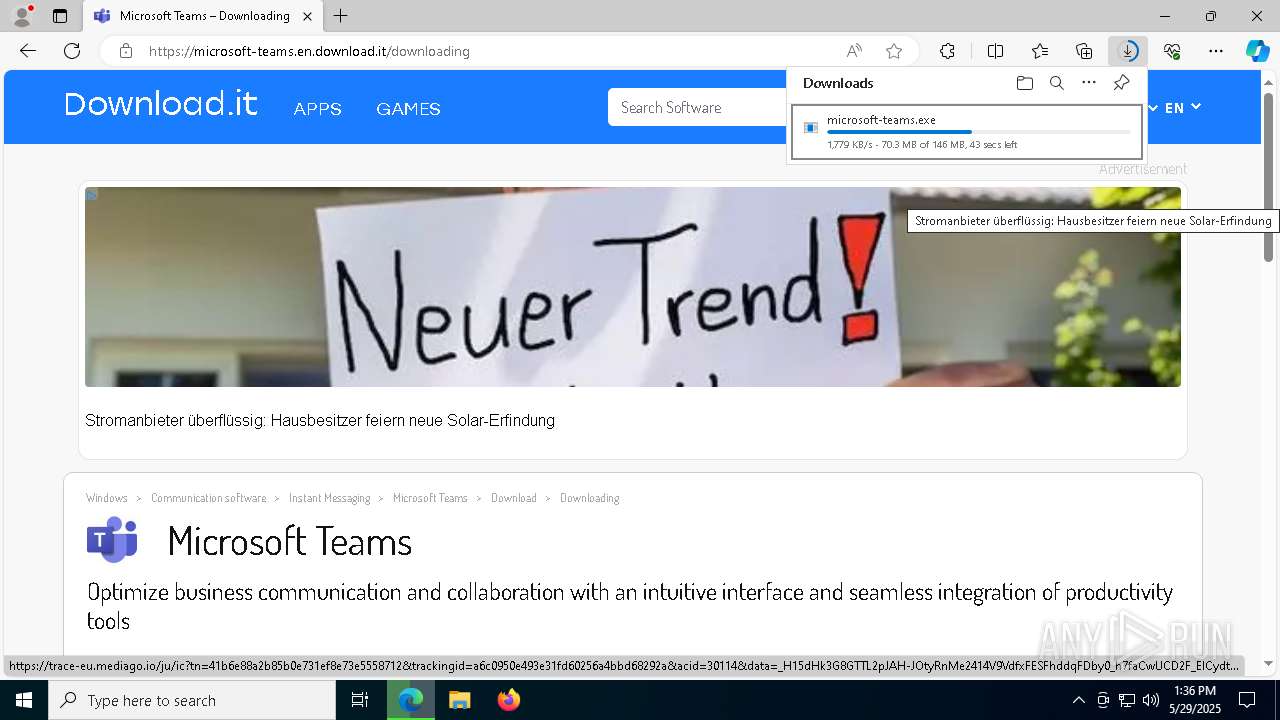
Task: Click the address bar URL
Action: coord(309,51)
